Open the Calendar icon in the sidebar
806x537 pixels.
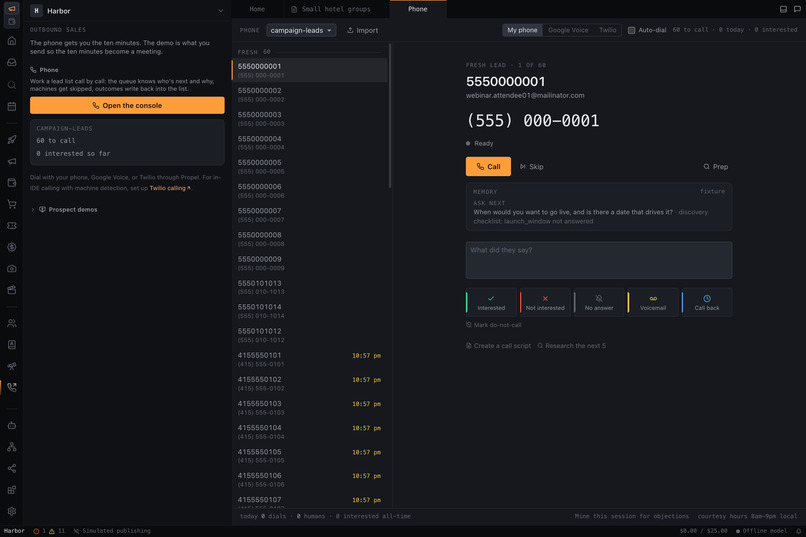[12, 106]
